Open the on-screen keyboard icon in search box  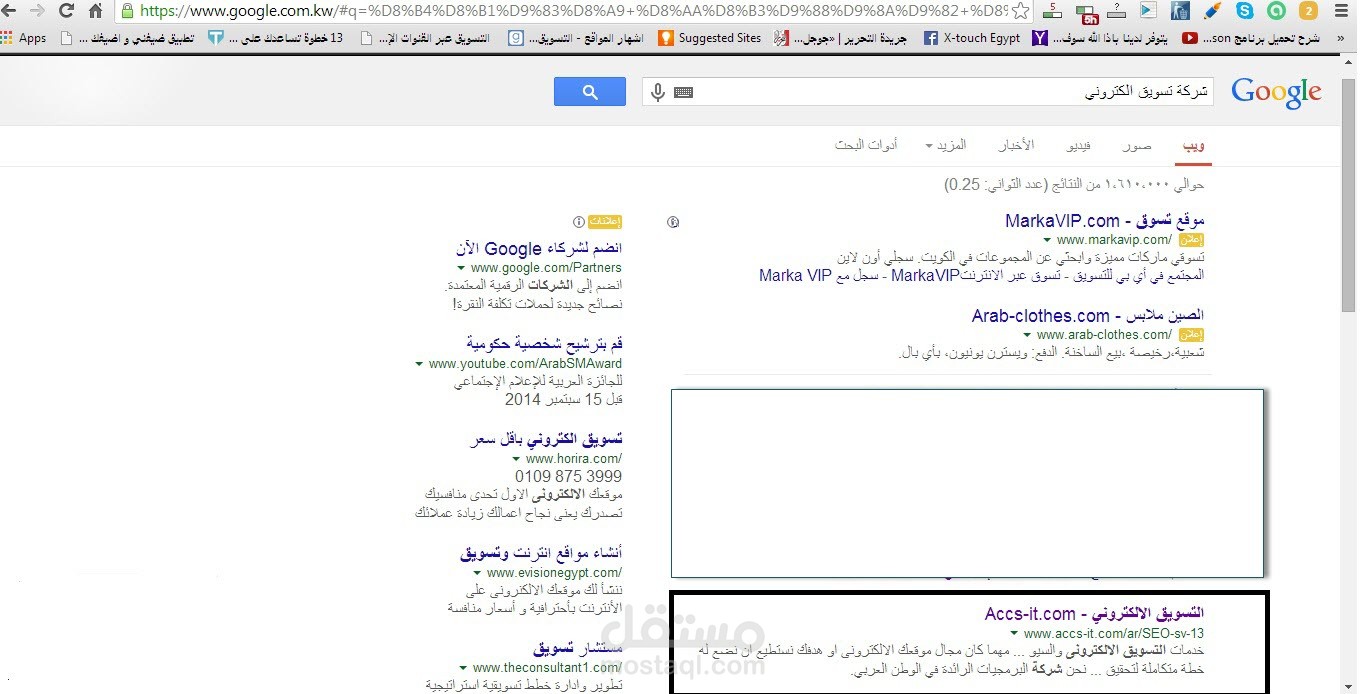[684, 92]
